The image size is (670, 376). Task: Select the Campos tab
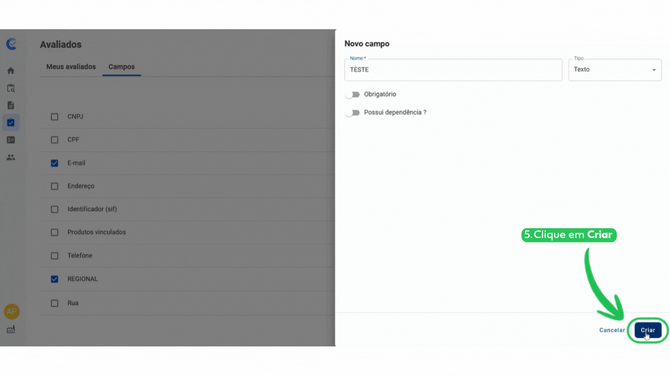(121, 67)
